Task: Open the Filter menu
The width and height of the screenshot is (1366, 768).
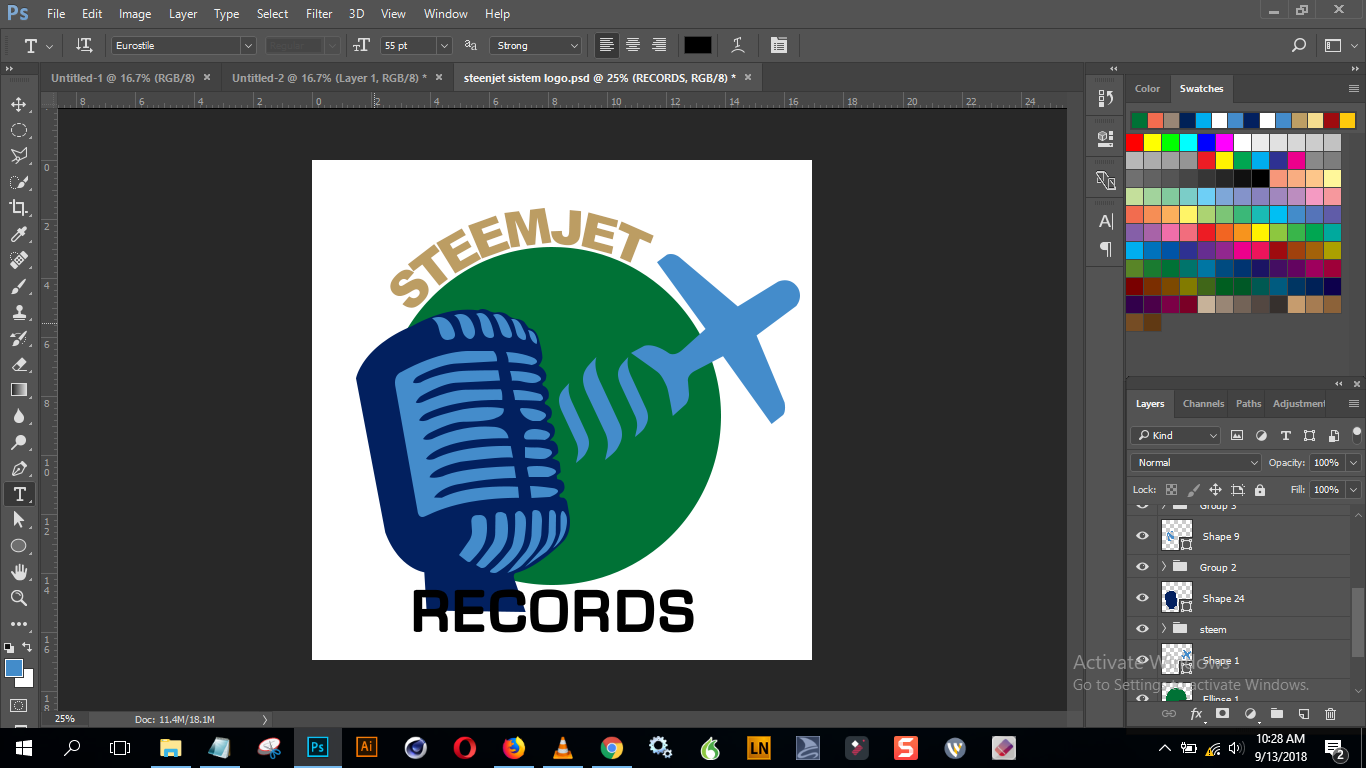Action: [x=319, y=14]
